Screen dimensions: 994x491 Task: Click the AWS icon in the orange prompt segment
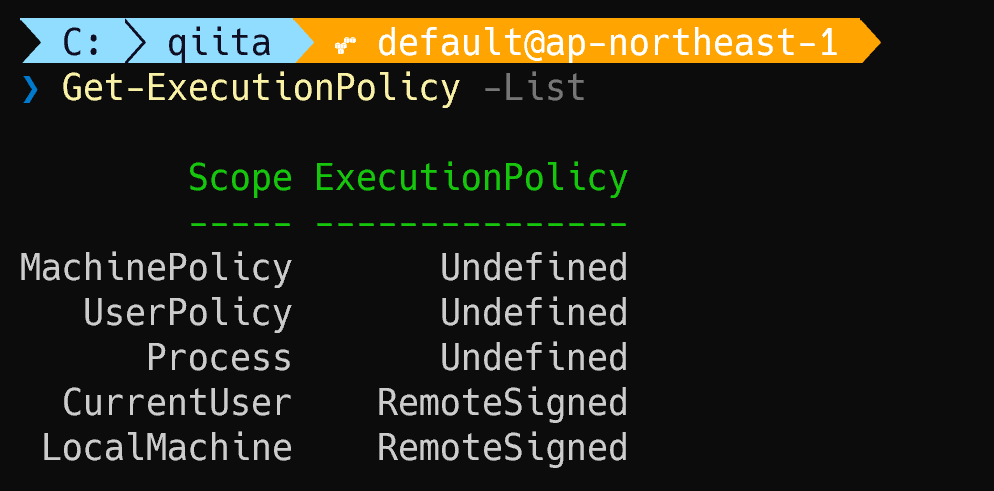coord(344,43)
